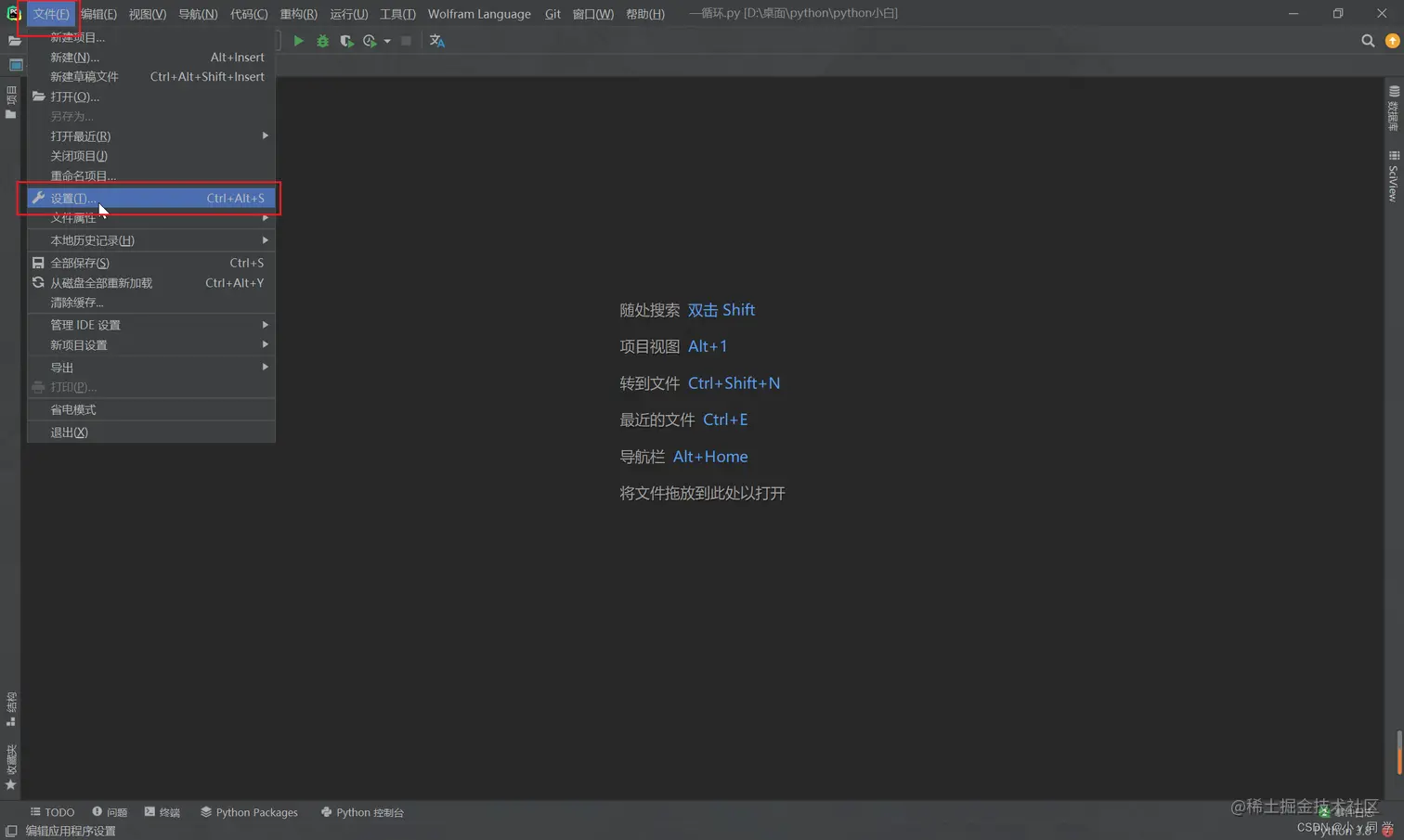
Task: Expand the 新项目设置 submenu
Action: (151, 344)
